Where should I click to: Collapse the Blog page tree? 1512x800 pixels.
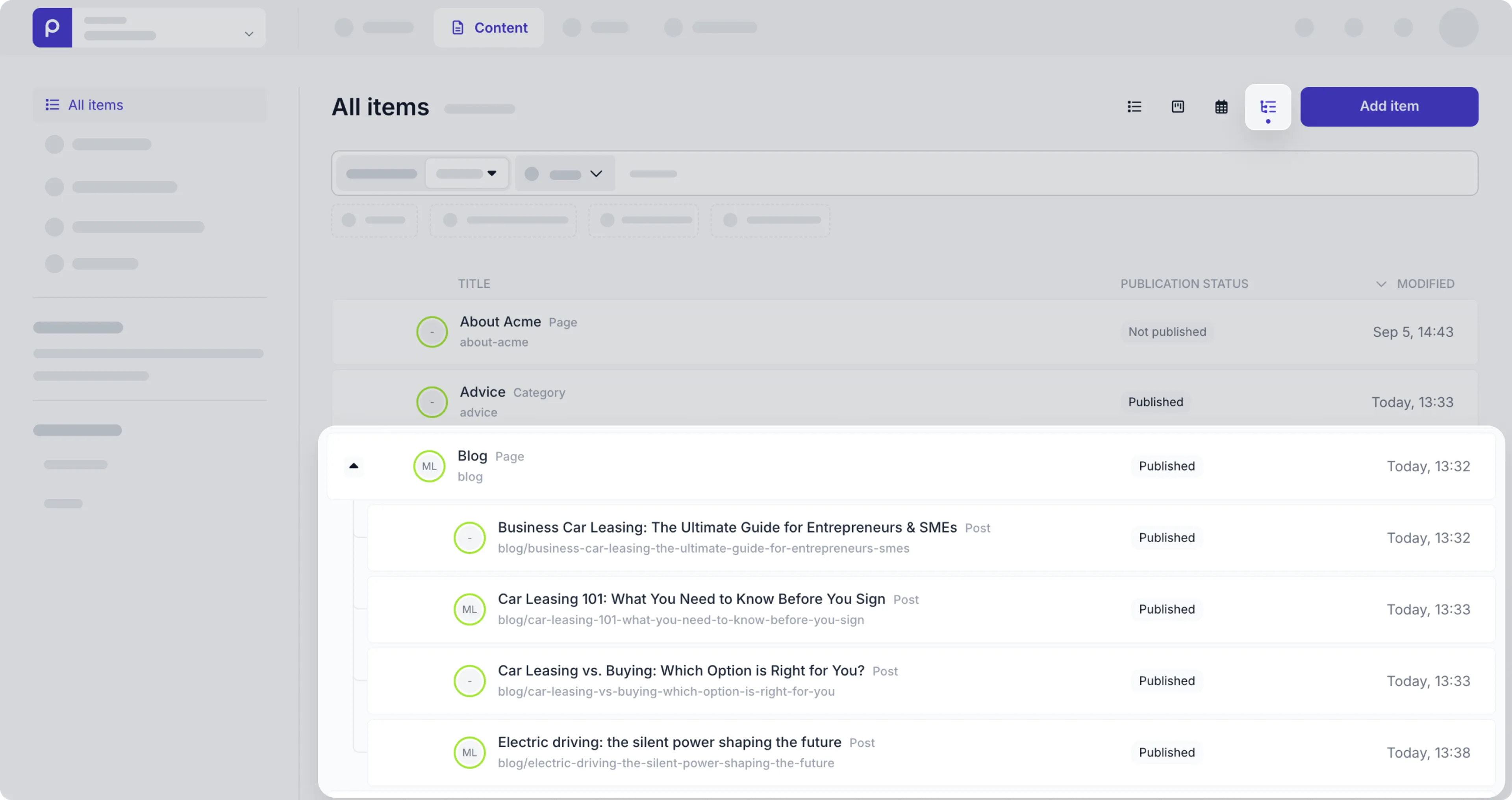click(353, 466)
